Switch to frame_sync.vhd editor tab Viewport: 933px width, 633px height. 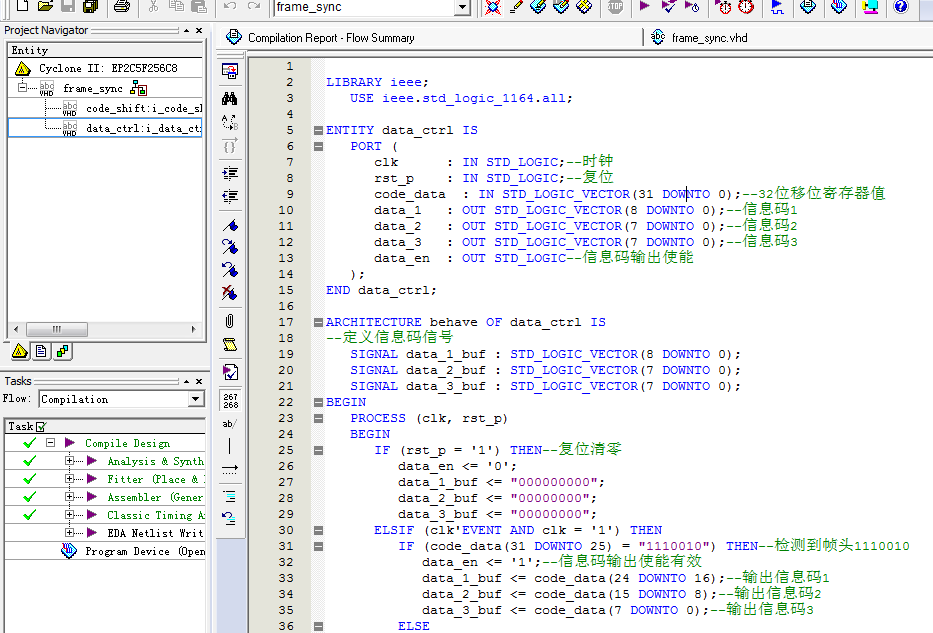click(708, 38)
